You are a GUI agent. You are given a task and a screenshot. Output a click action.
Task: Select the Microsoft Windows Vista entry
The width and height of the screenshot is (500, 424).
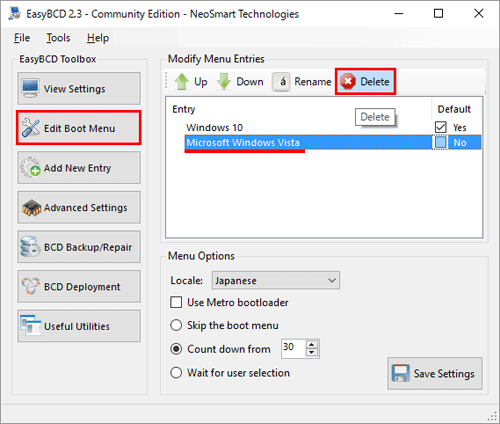coord(243,143)
